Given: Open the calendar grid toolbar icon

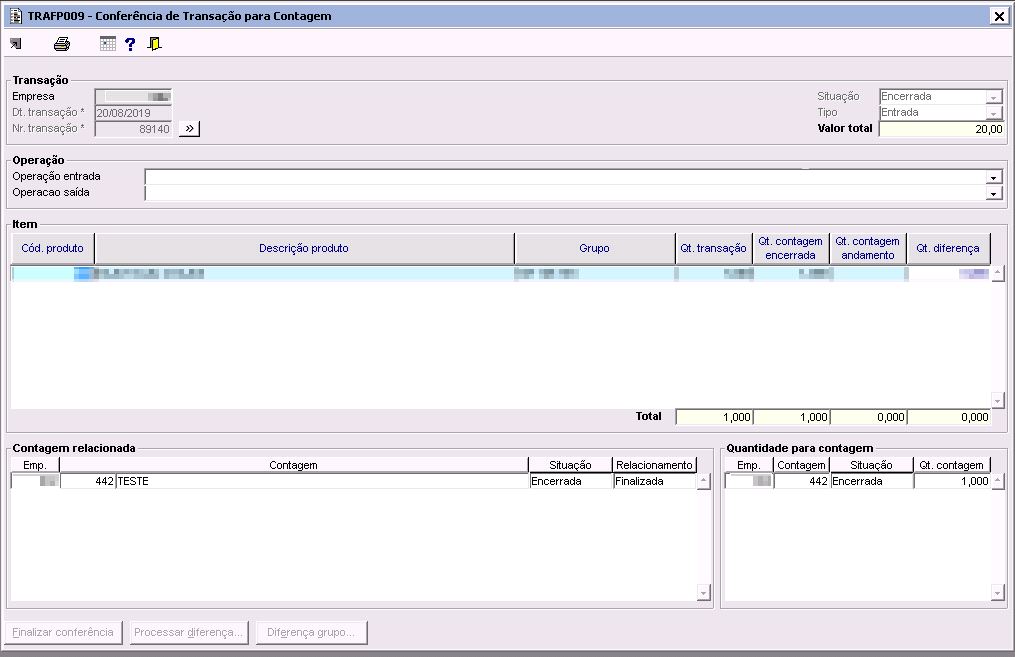Looking at the screenshot, I should (x=107, y=44).
